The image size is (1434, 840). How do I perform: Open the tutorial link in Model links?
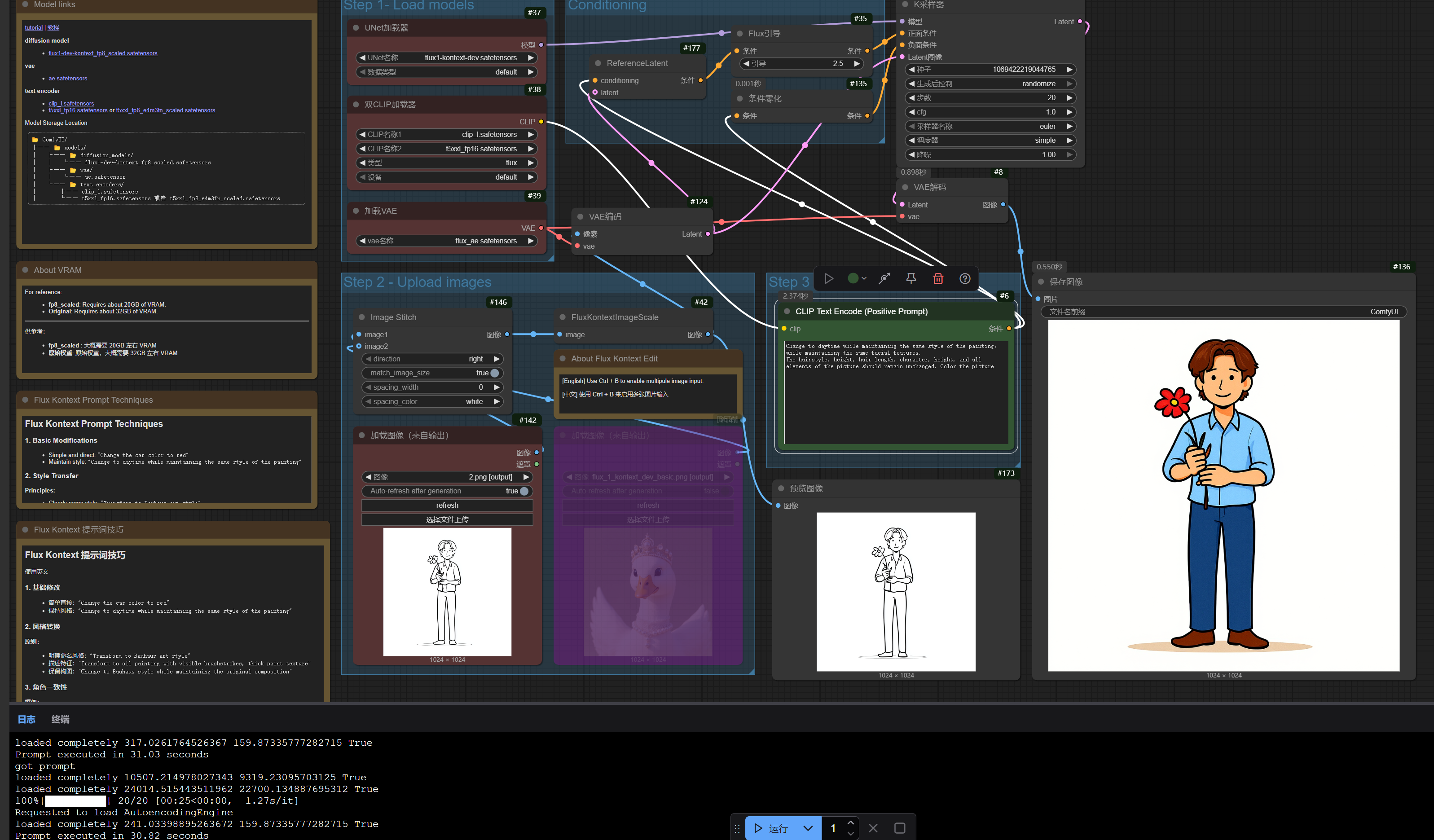click(x=34, y=27)
